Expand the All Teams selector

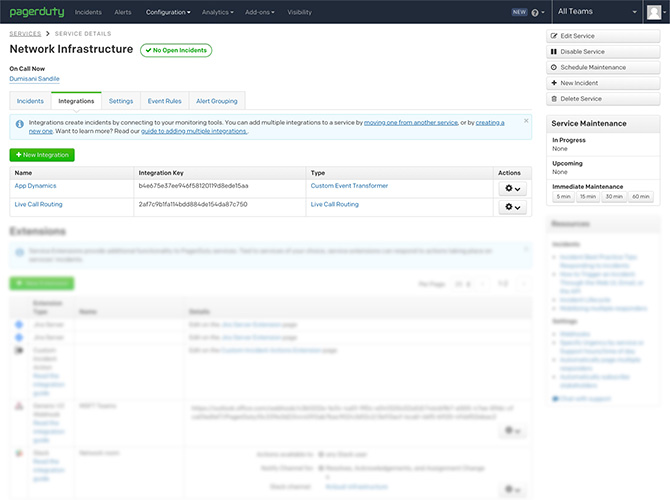tap(597, 12)
